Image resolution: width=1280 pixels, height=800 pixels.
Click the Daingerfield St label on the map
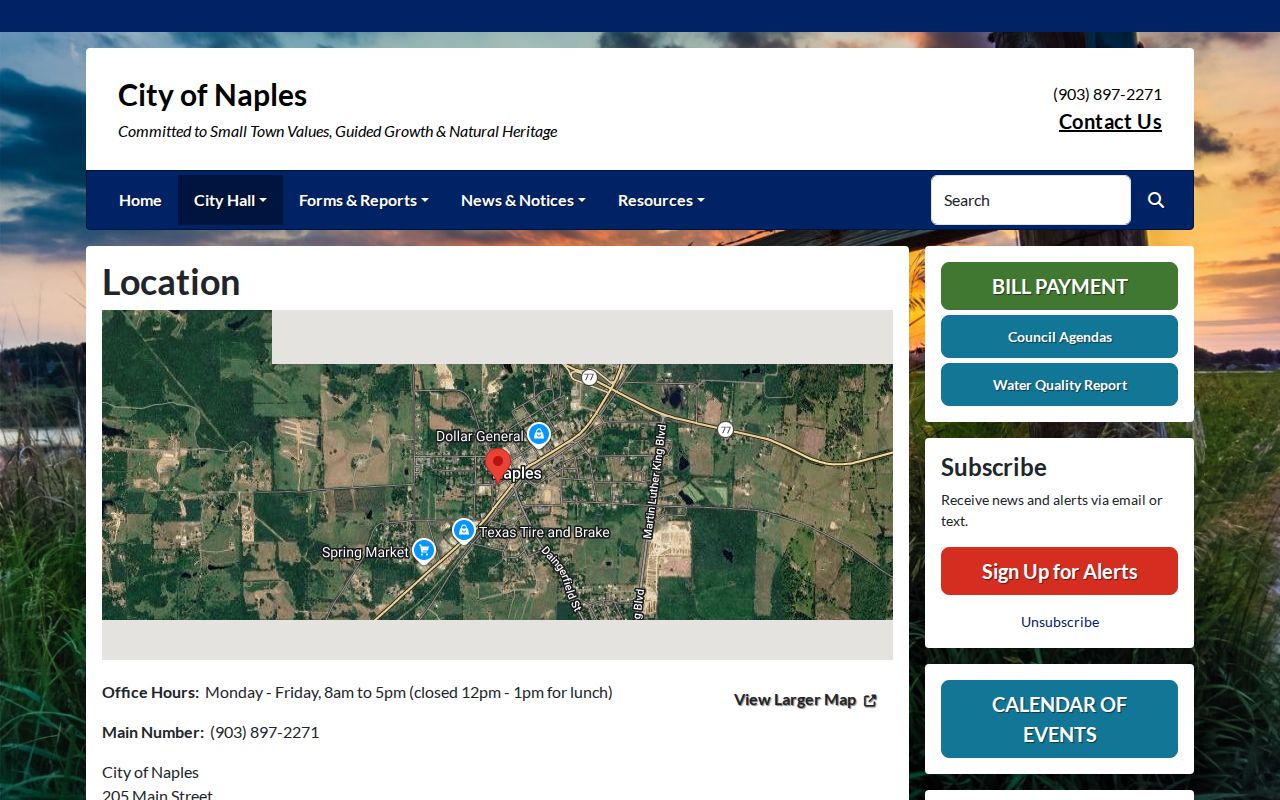tap(560, 578)
